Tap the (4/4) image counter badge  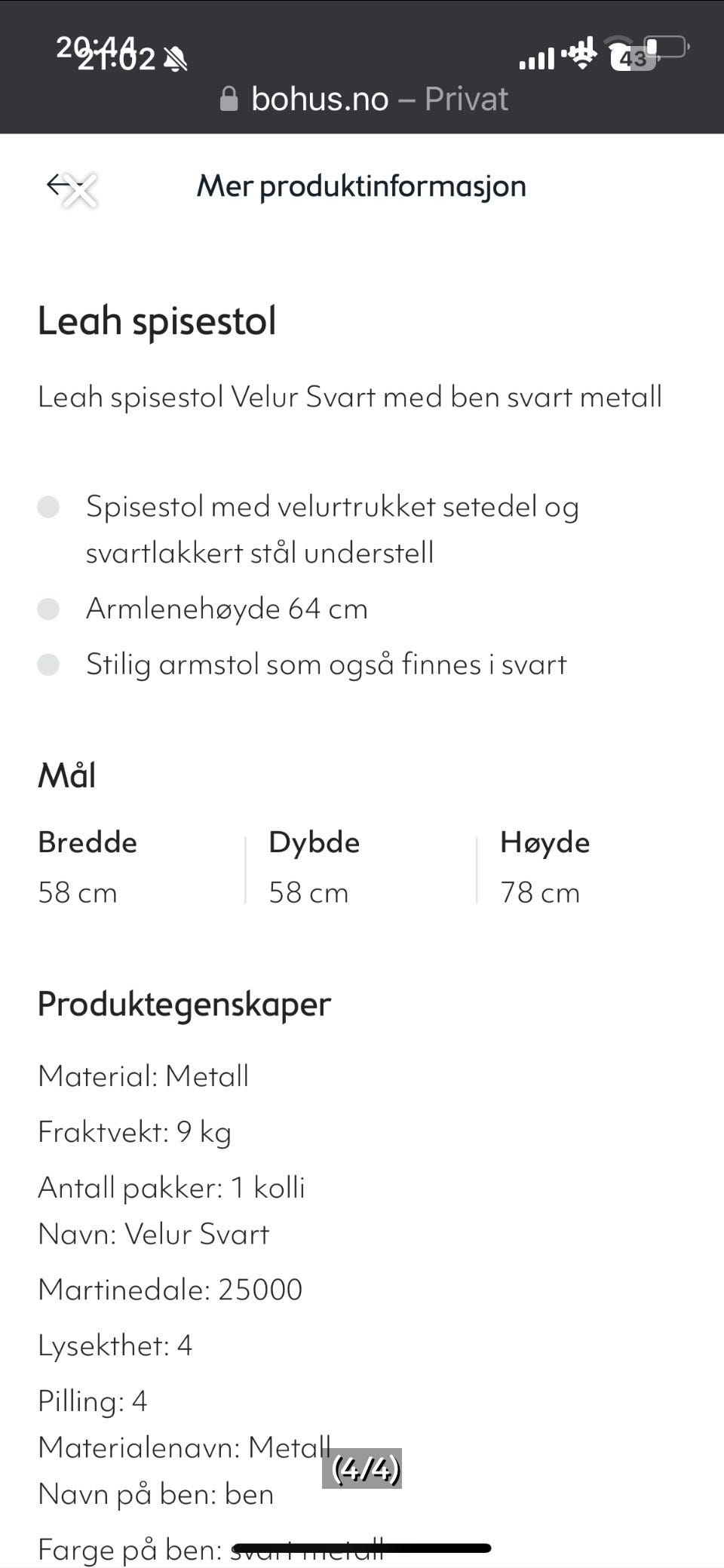pos(362,1468)
